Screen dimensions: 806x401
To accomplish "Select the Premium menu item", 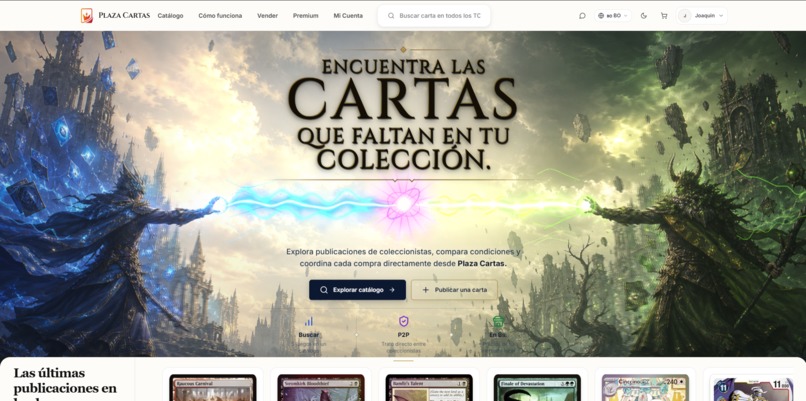I will [305, 16].
